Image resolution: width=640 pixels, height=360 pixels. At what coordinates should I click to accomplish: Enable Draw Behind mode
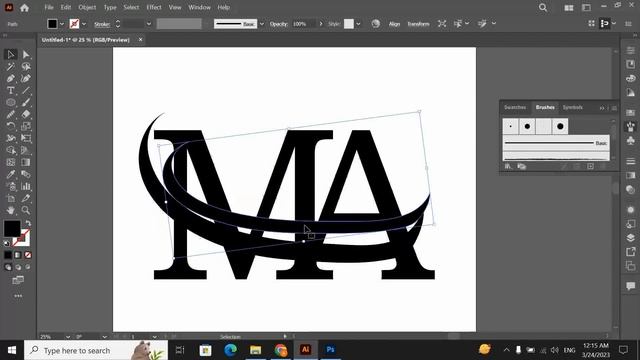[x=18, y=267]
